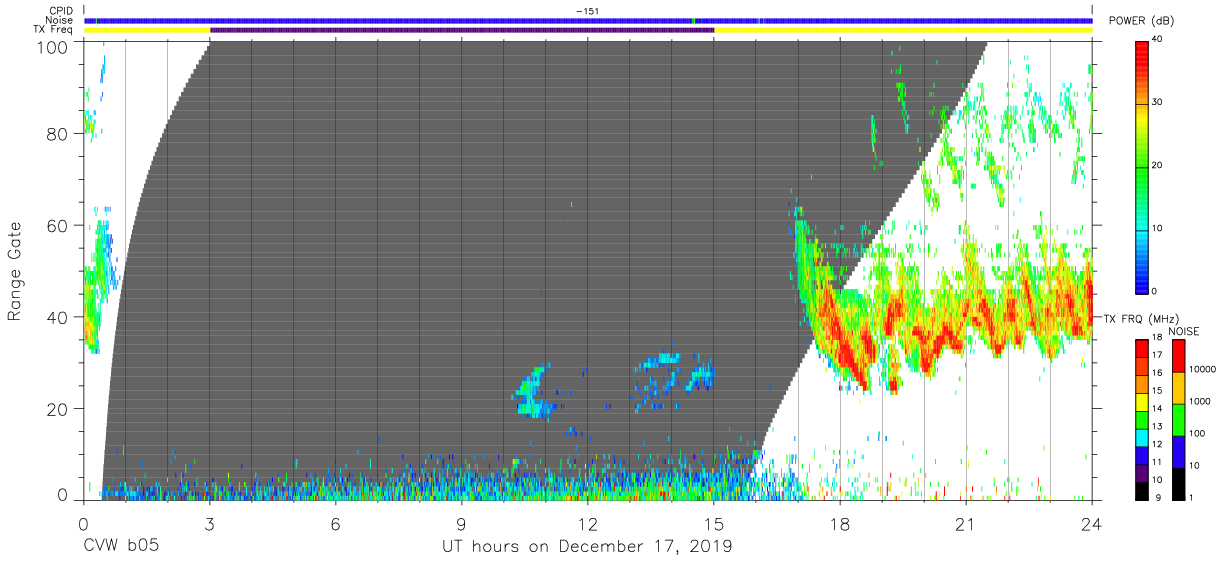This screenshot has width=1228, height=567.
Task: Click the '100' tick on the Range Gate axis
Action: [x=54, y=46]
